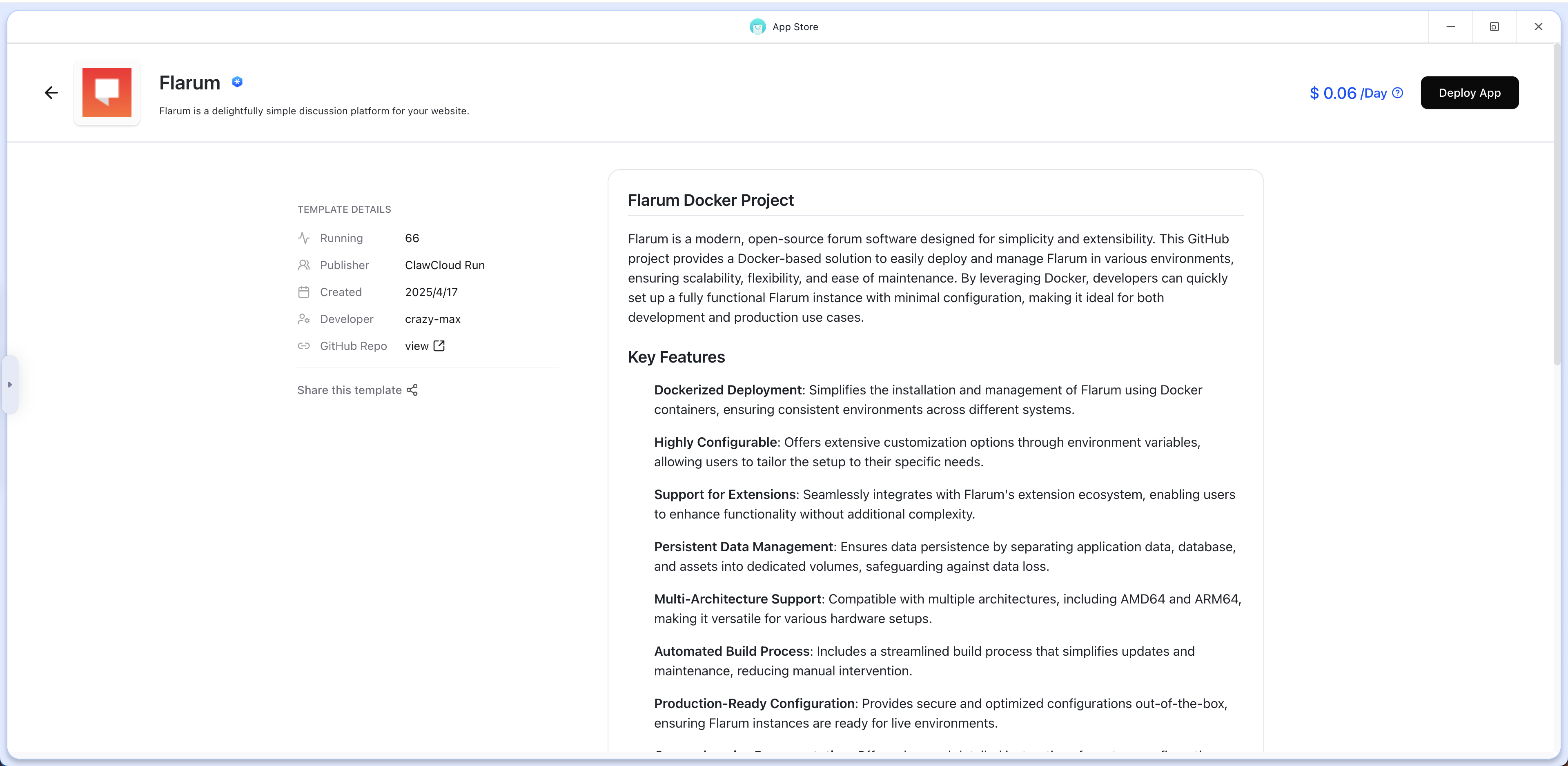Maximize the App Store window
Viewport: 1568px width, 766px height.
[x=1494, y=27]
